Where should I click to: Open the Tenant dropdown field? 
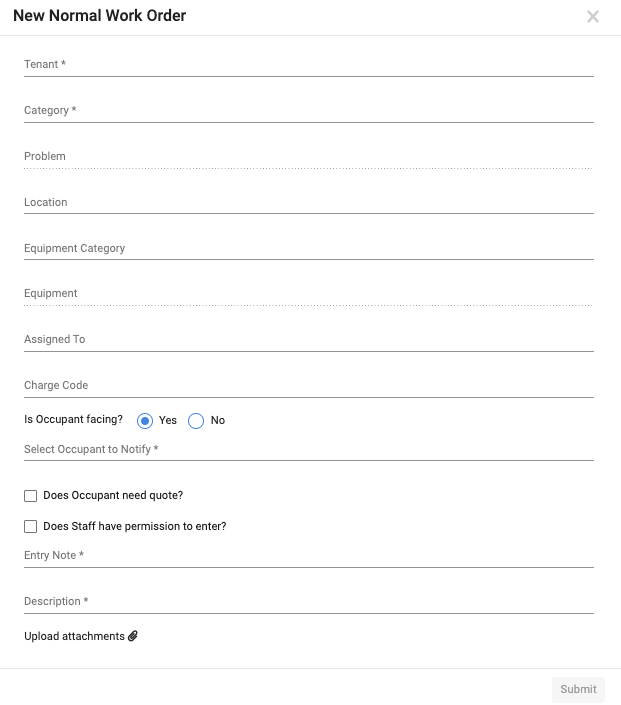point(309,65)
